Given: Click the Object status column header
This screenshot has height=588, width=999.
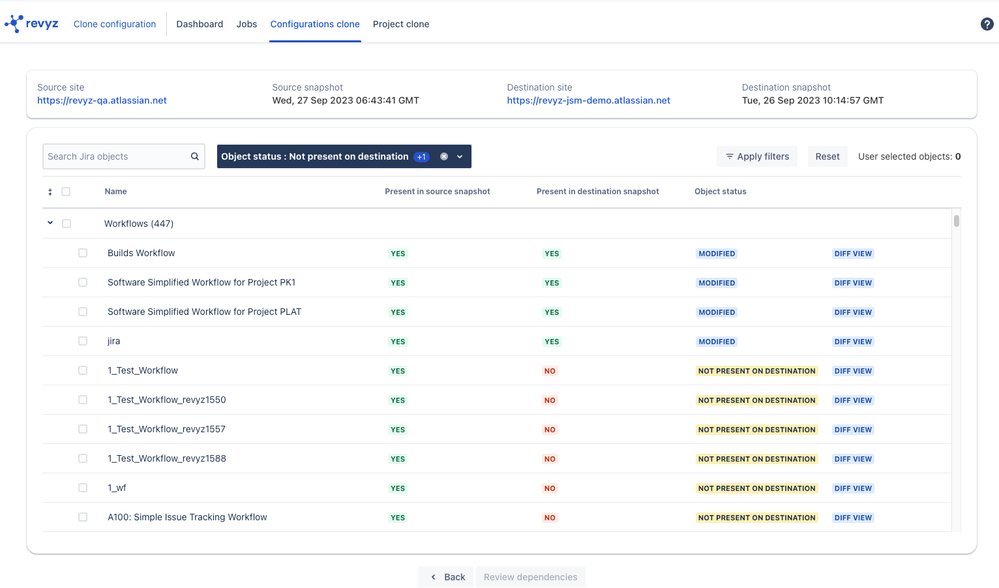Looking at the screenshot, I should 720,191.
